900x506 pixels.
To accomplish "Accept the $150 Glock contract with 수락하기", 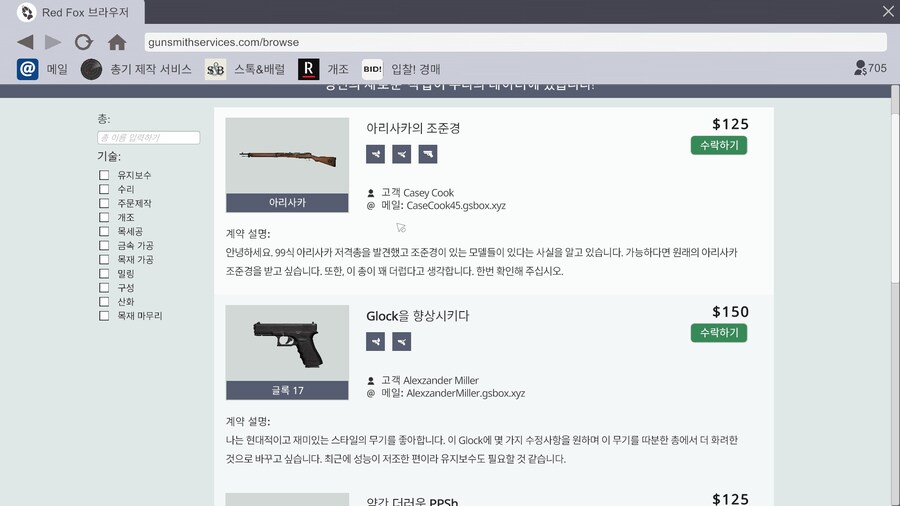I will click(x=719, y=333).
